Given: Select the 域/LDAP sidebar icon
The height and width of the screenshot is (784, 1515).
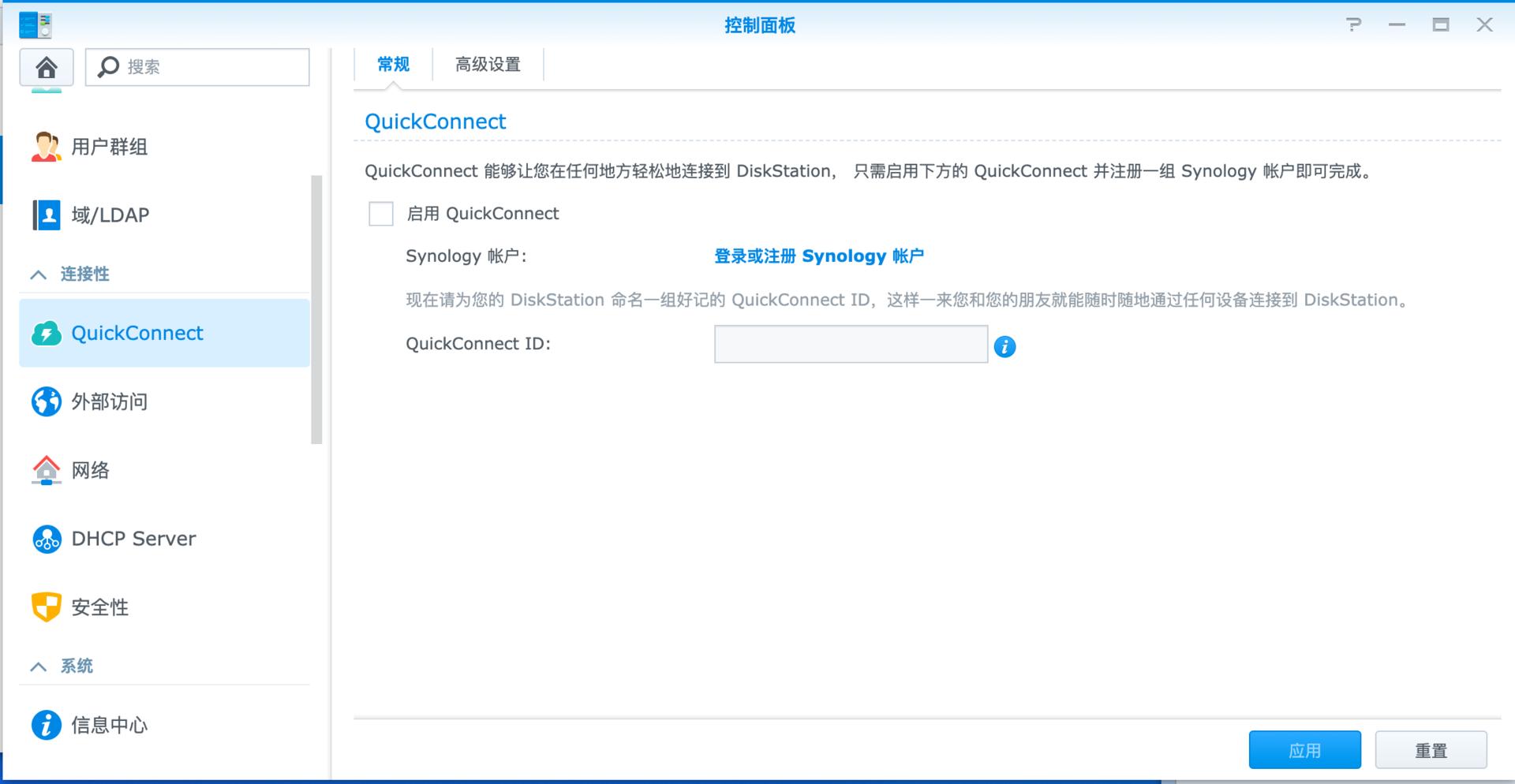Looking at the screenshot, I should pyautogui.click(x=47, y=214).
